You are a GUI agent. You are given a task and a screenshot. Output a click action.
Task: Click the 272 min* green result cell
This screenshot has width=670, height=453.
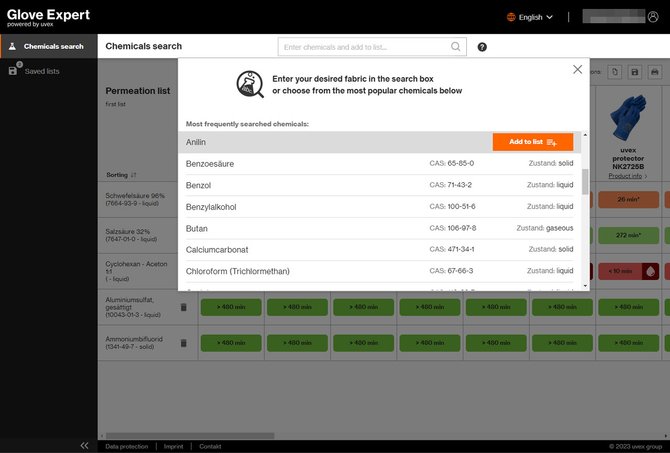pos(628,235)
